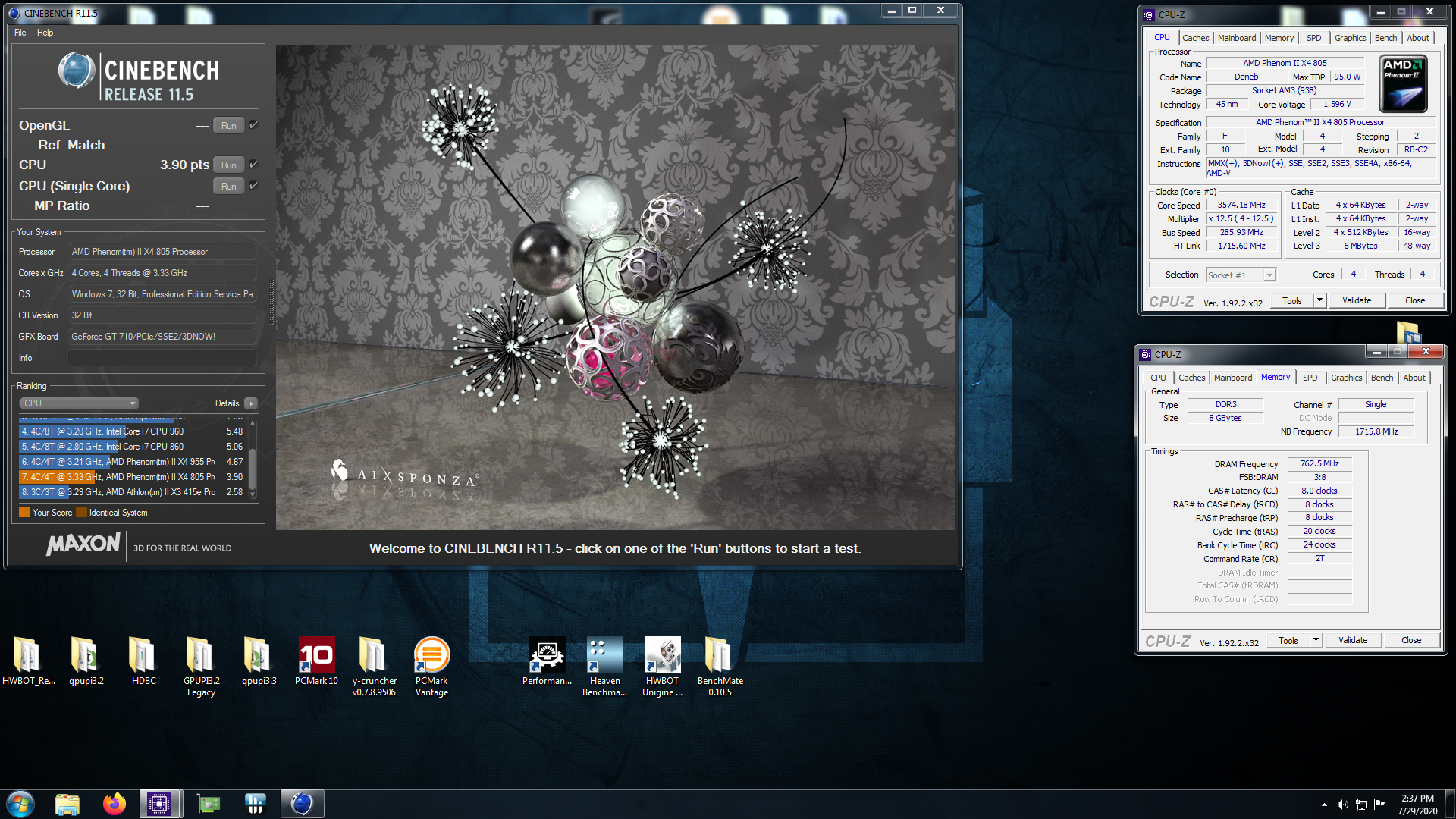Open y-cruncher v0.7.8.9506 folder

point(374,667)
